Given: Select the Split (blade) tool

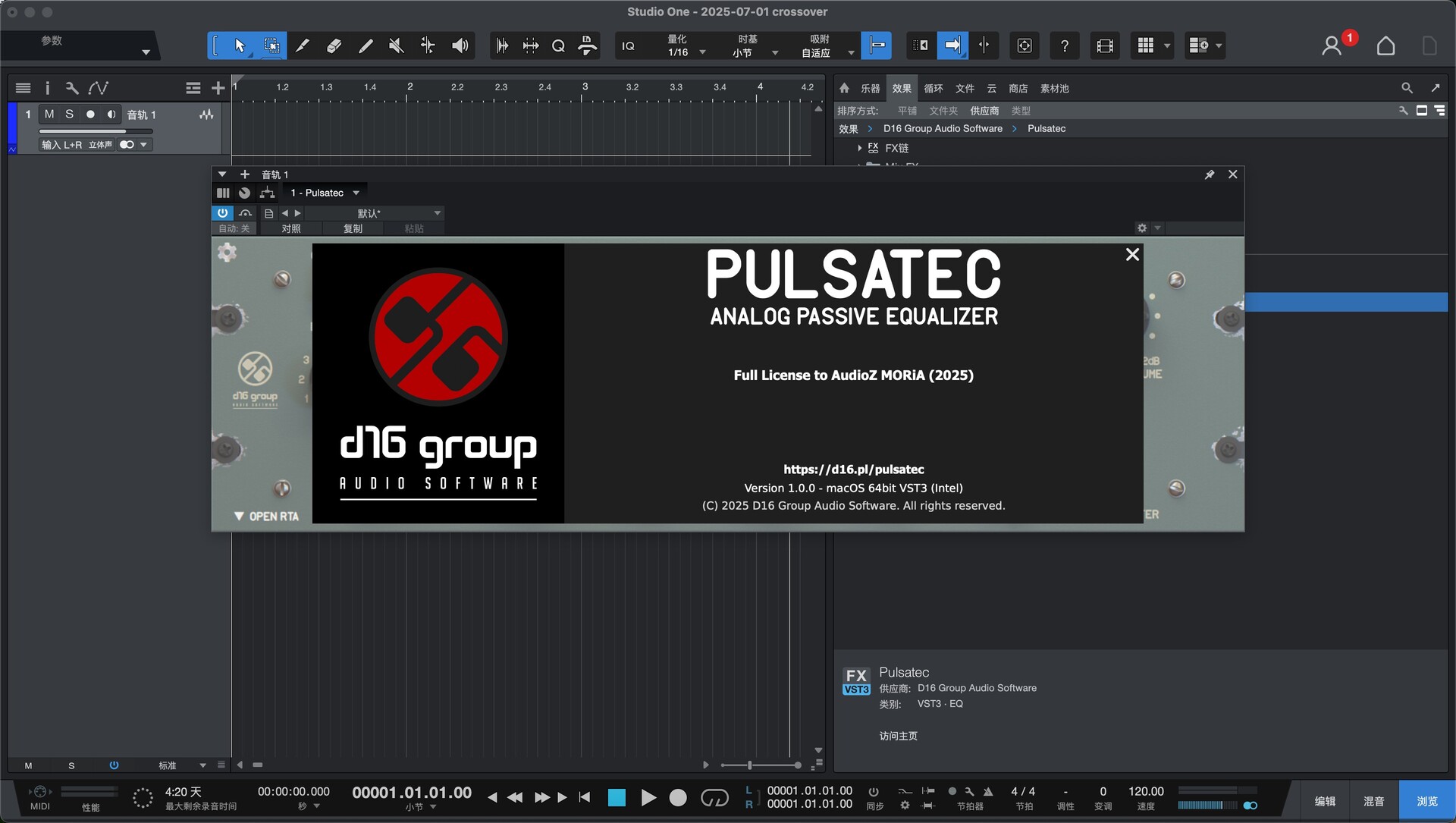Looking at the screenshot, I should [302, 46].
